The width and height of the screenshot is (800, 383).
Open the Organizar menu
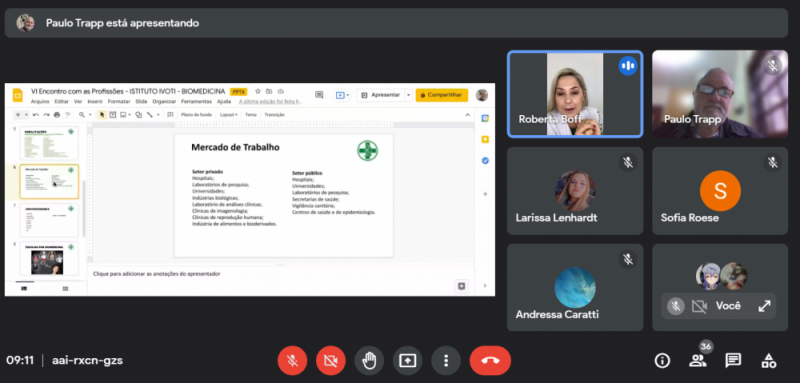[x=164, y=101]
